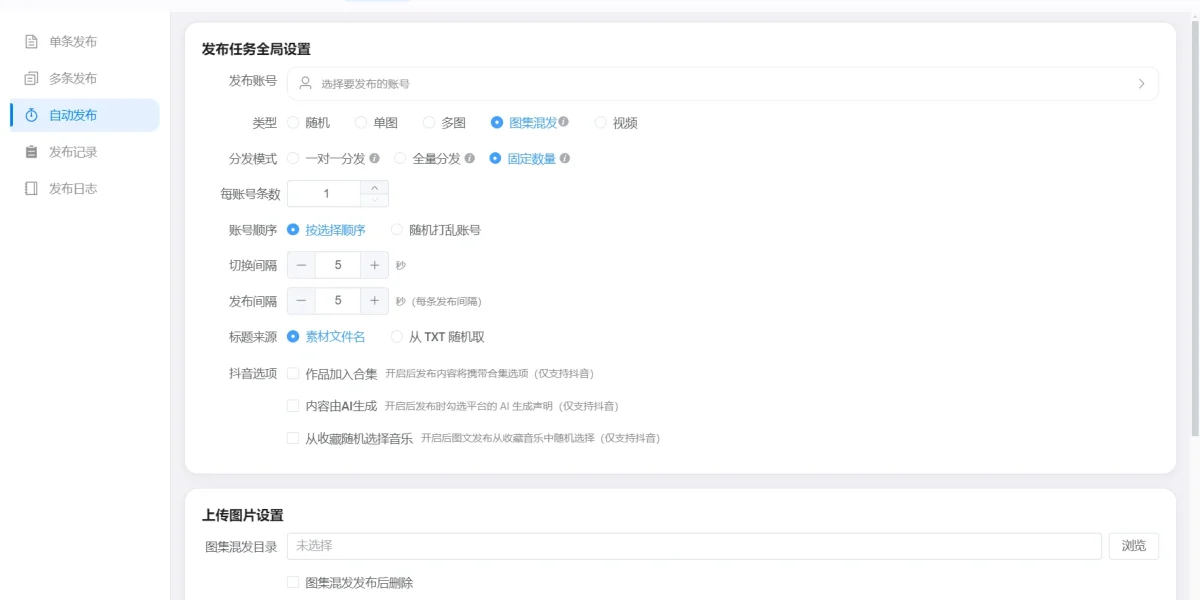Select the 视频 type radio button
This screenshot has width=1200, height=600.
pyautogui.click(x=601, y=123)
